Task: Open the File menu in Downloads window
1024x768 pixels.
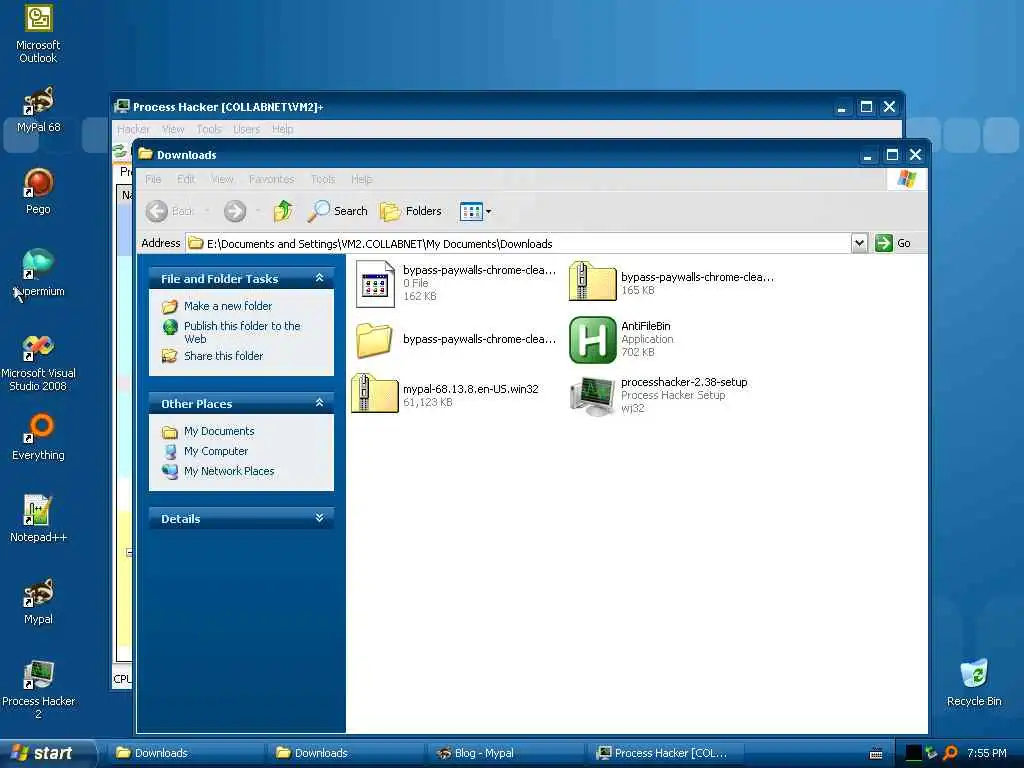Action: [x=153, y=179]
